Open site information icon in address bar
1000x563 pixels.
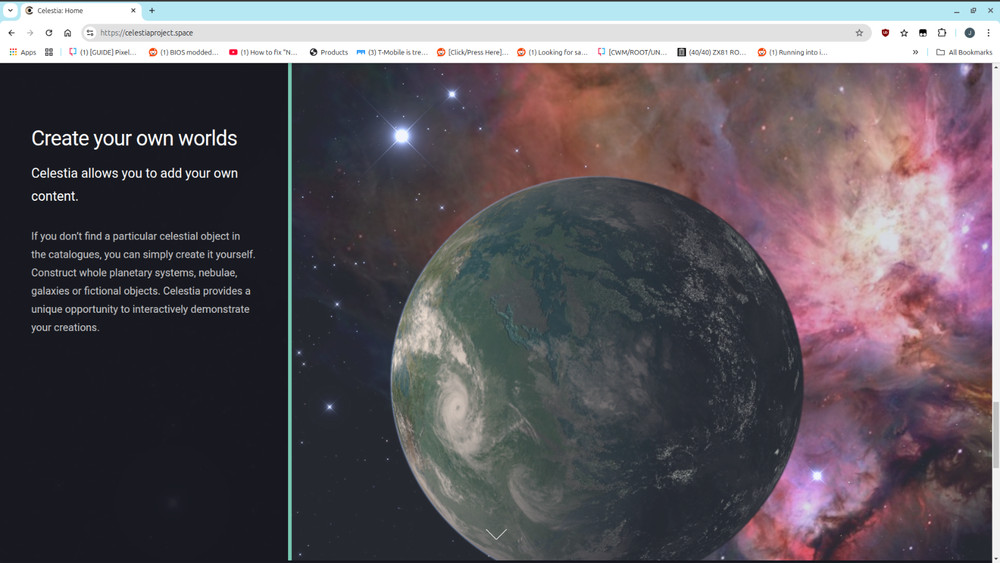90,33
